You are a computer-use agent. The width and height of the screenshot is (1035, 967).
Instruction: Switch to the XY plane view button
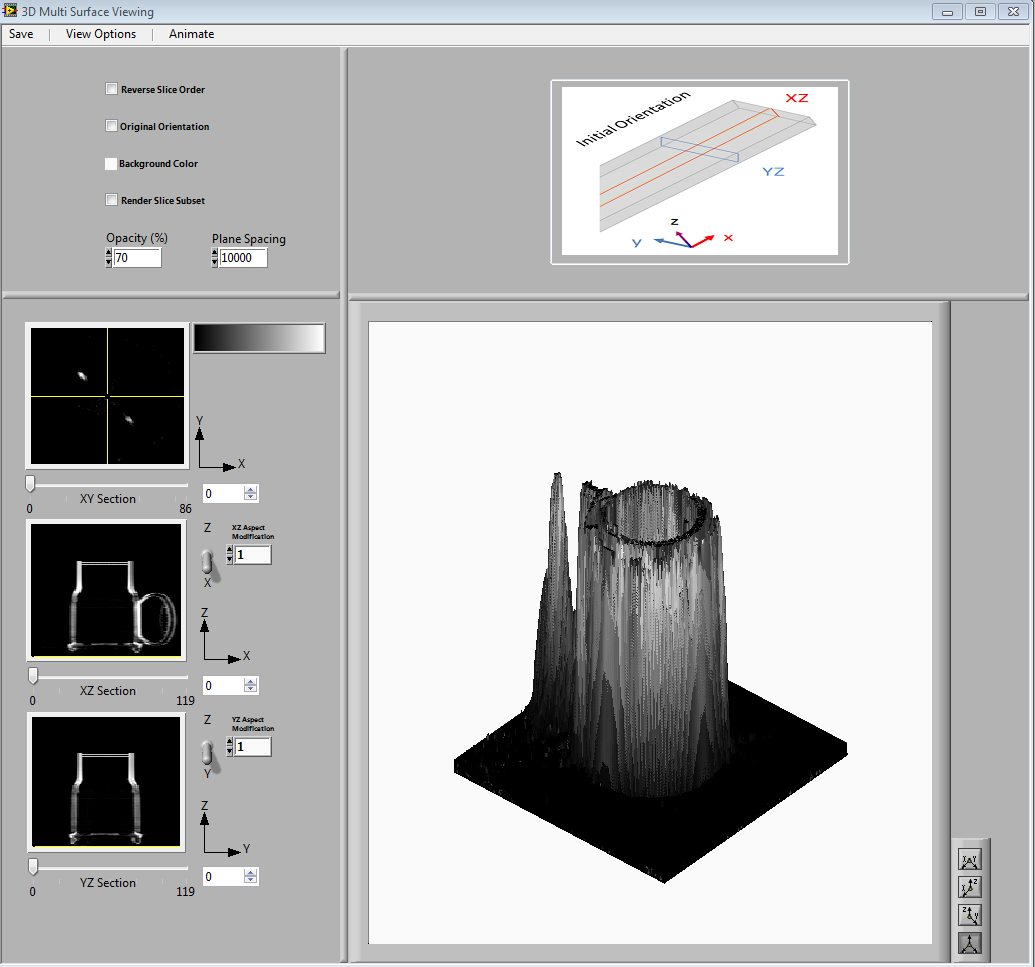(969, 859)
